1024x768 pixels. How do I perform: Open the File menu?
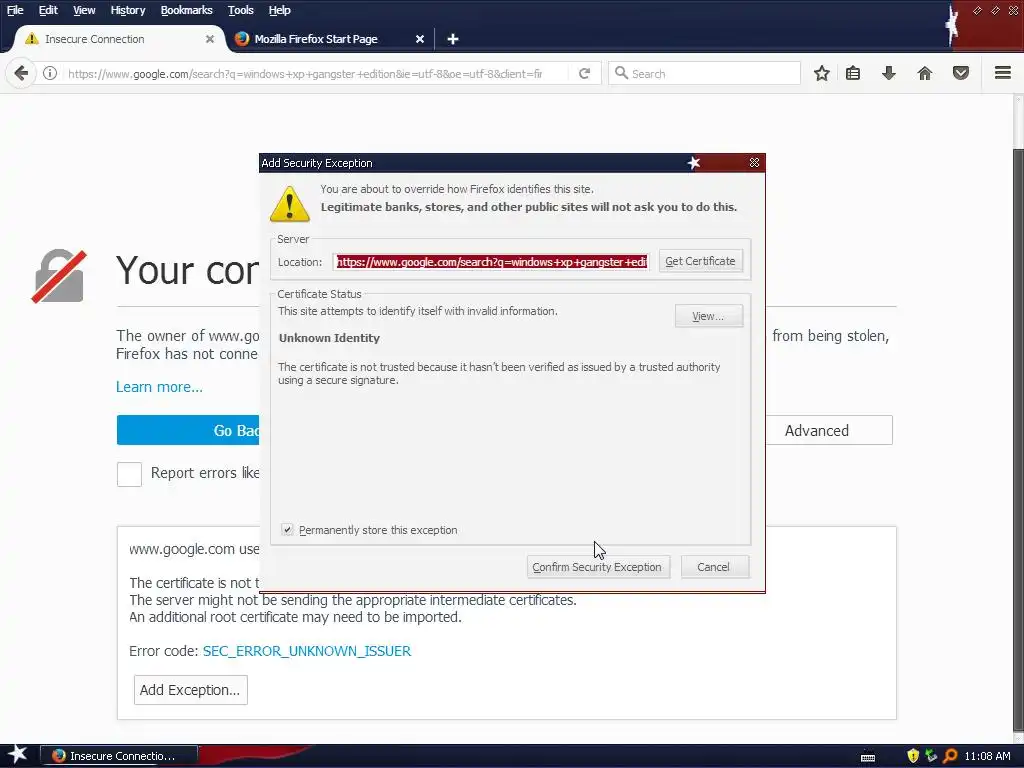coord(15,10)
